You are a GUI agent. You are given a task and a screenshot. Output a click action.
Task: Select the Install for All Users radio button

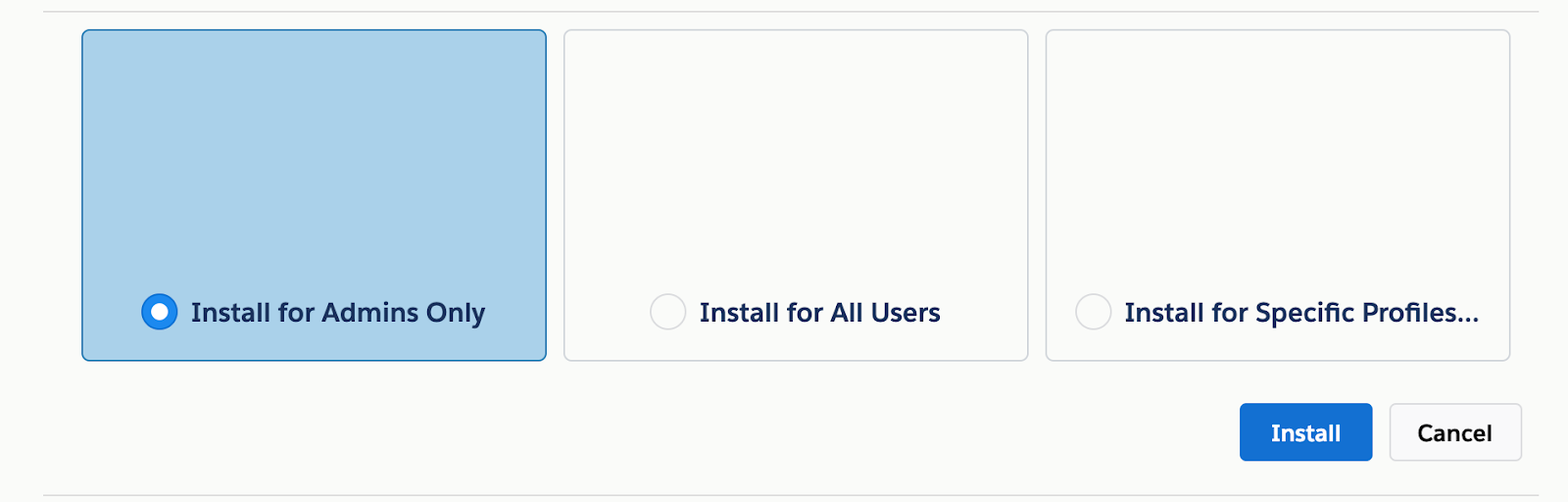(x=667, y=312)
